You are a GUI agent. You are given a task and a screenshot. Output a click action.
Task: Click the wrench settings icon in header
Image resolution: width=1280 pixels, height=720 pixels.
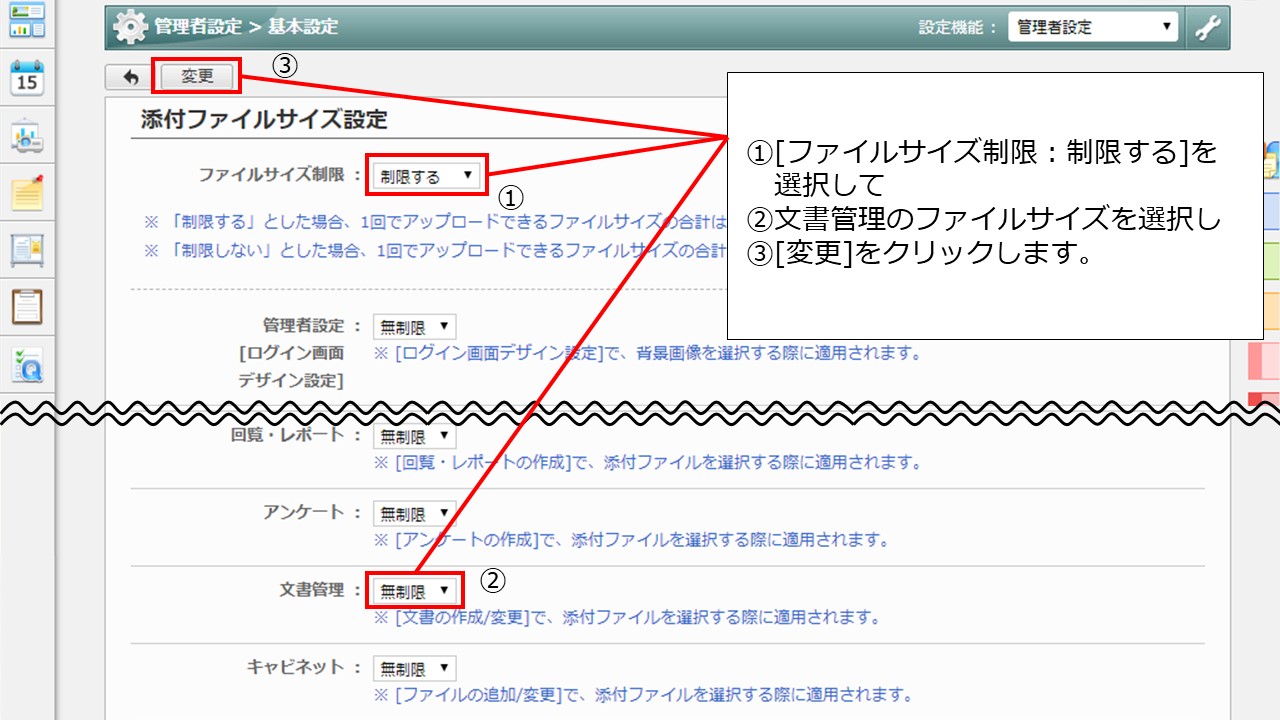point(1208,28)
